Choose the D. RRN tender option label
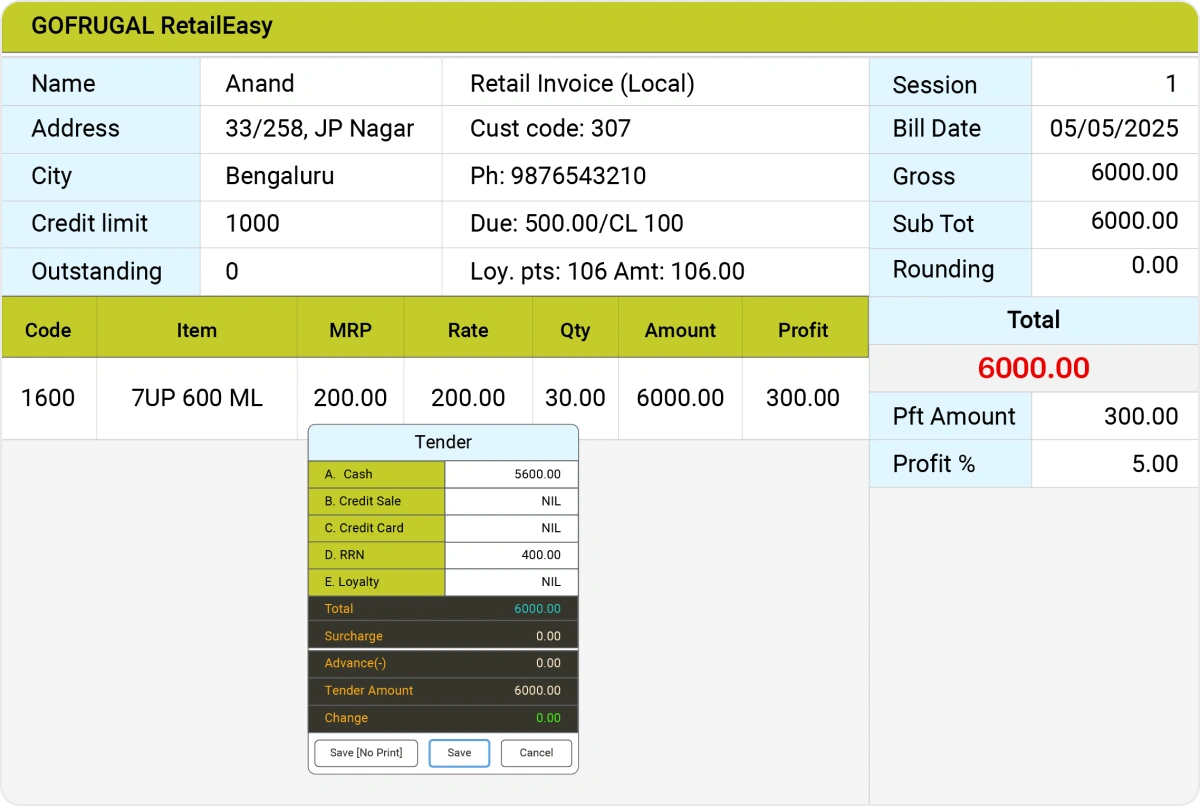This screenshot has width=1200, height=806. 376,555
